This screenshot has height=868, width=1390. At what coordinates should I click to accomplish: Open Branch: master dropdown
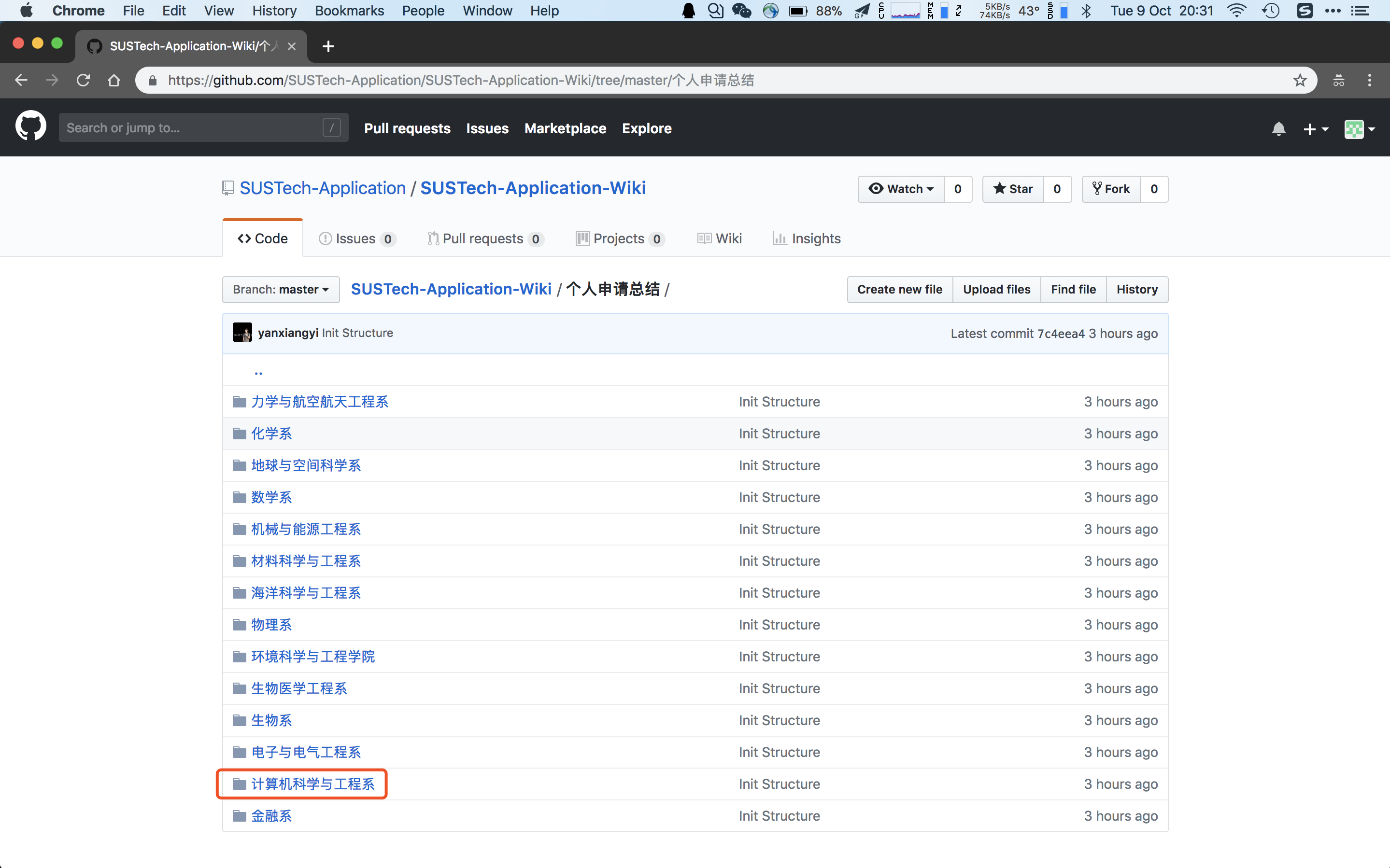coord(281,289)
